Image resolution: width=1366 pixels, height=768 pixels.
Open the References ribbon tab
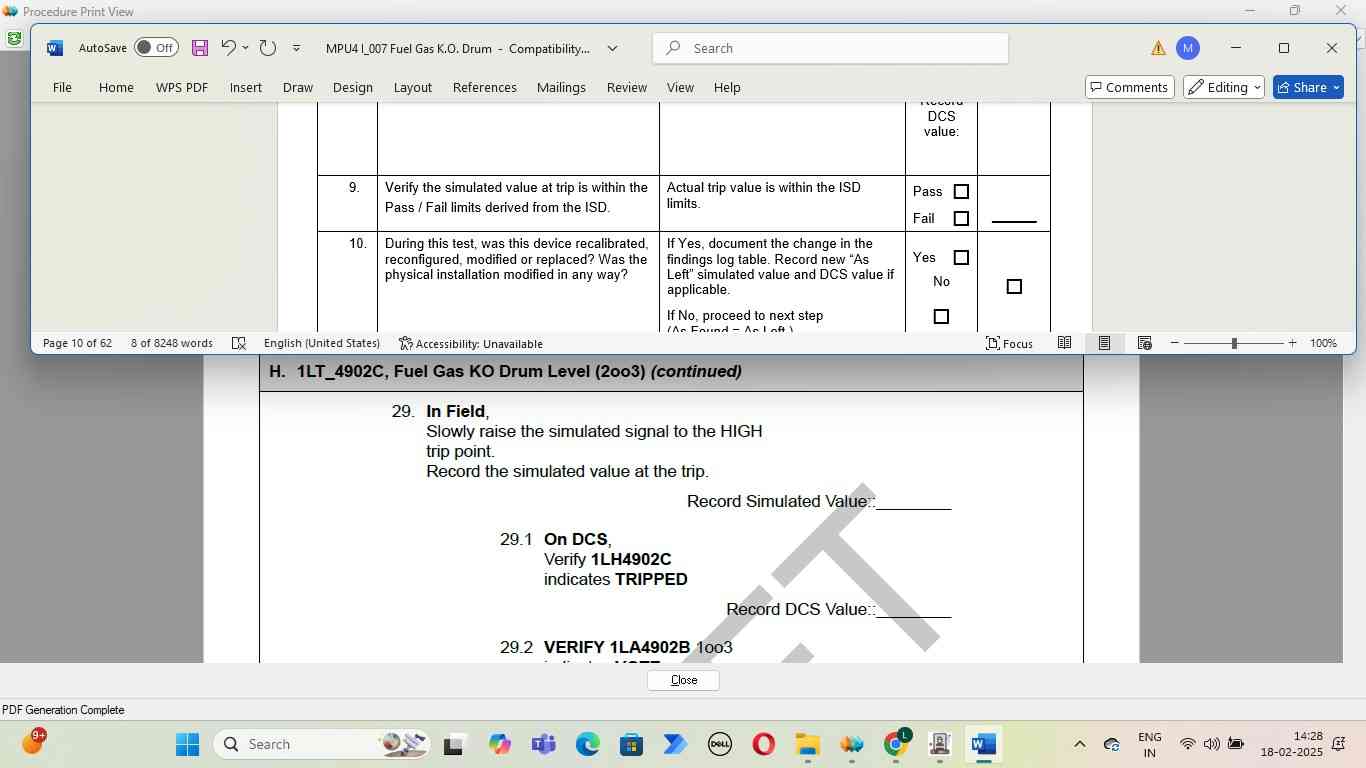click(485, 87)
